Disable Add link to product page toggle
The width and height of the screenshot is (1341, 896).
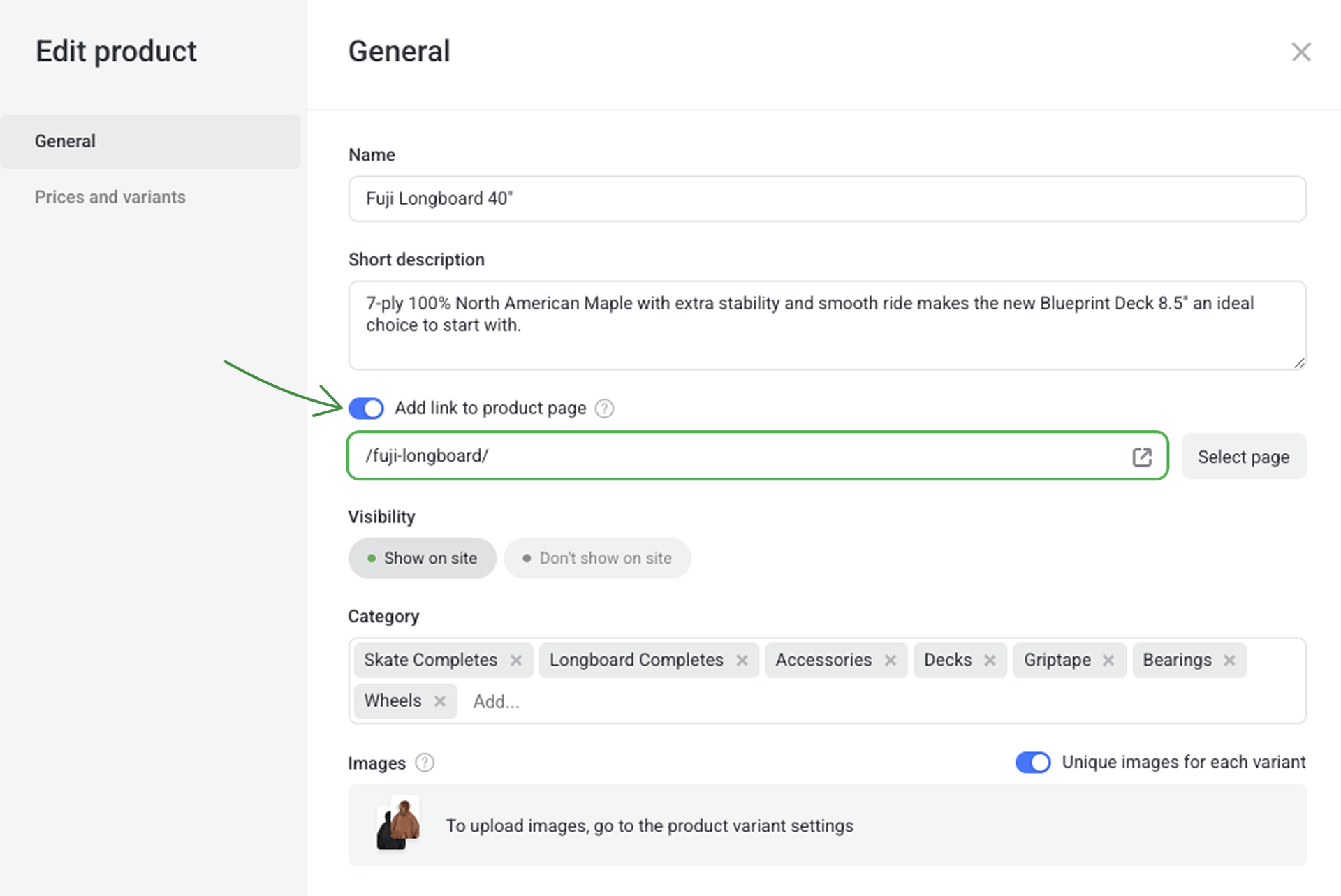(x=366, y=408)
